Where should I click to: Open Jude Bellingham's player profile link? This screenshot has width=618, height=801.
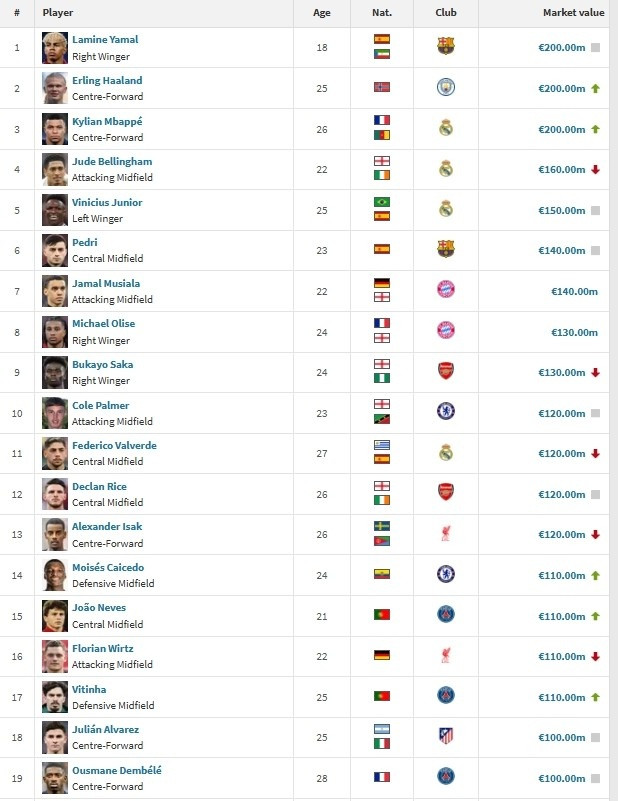[112, 162]
